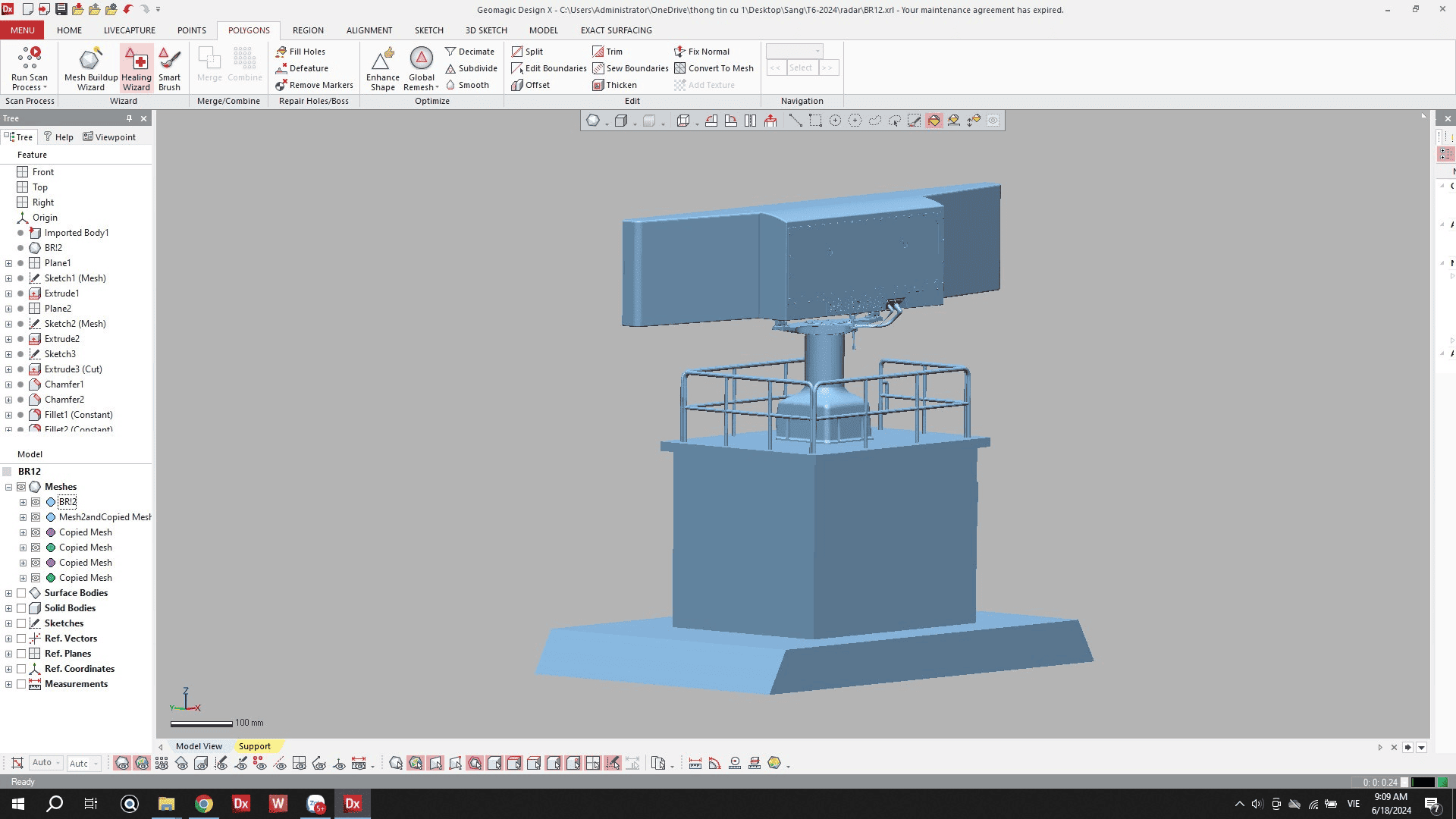
Task: Open the Sew Boundaries edit tool
Action: point(630,68)
